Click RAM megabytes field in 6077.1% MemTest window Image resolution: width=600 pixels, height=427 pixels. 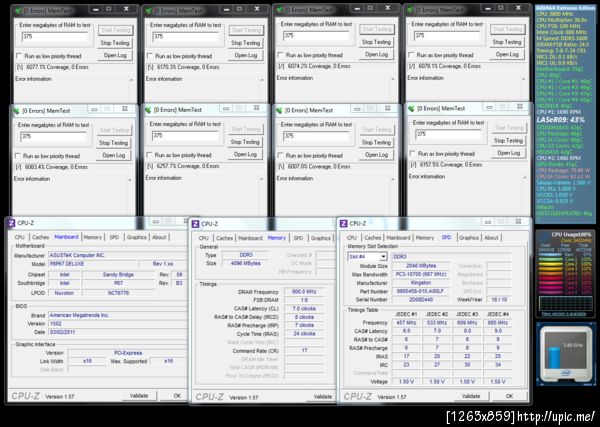[x=55, y=37]
